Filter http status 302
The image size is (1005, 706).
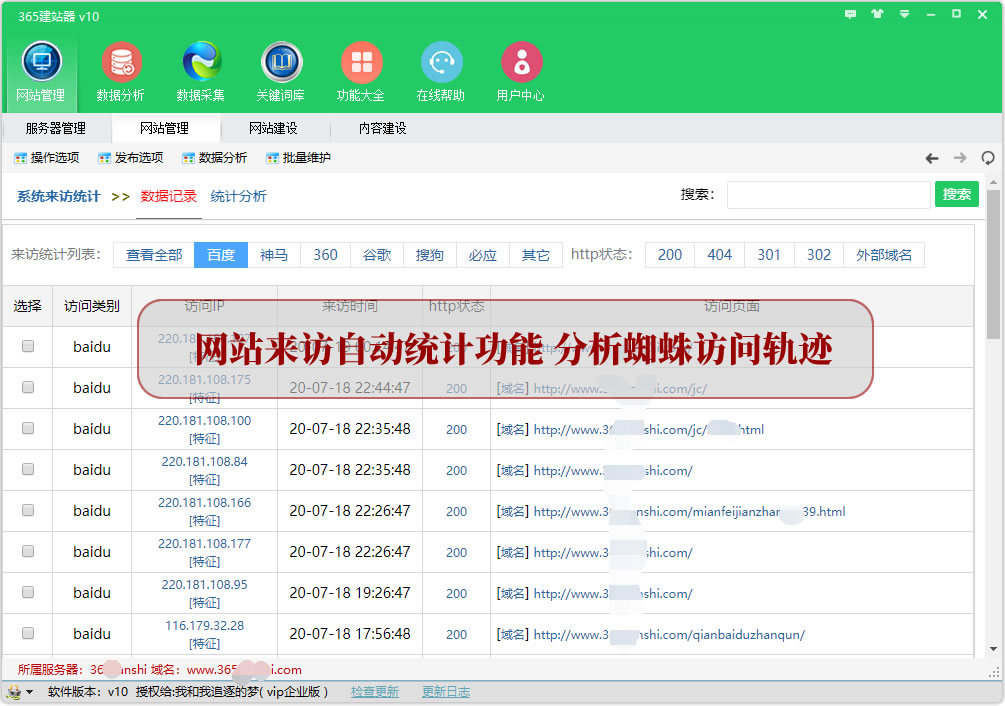tap(819, 255)
